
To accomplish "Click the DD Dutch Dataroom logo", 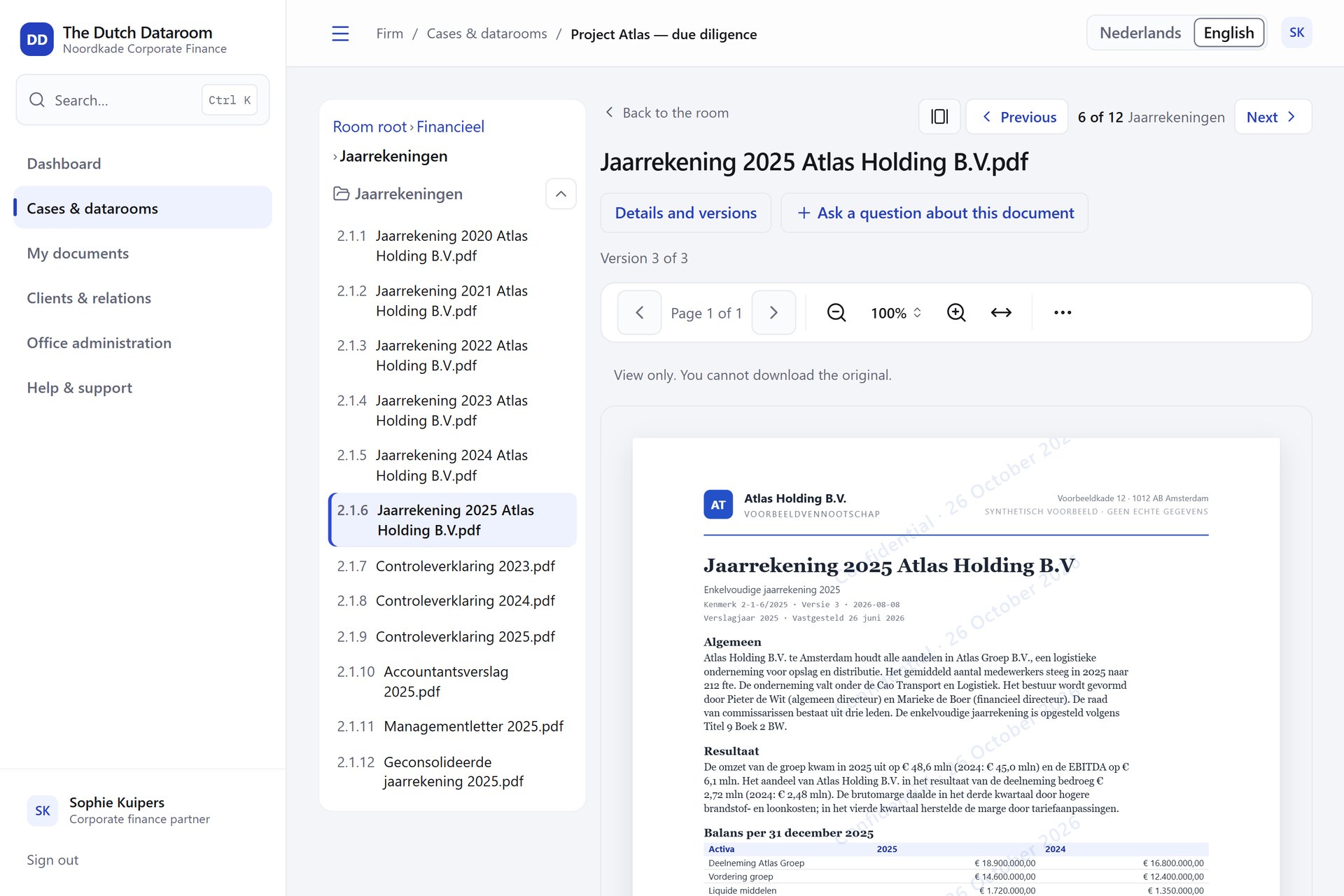I will (36, 39).
